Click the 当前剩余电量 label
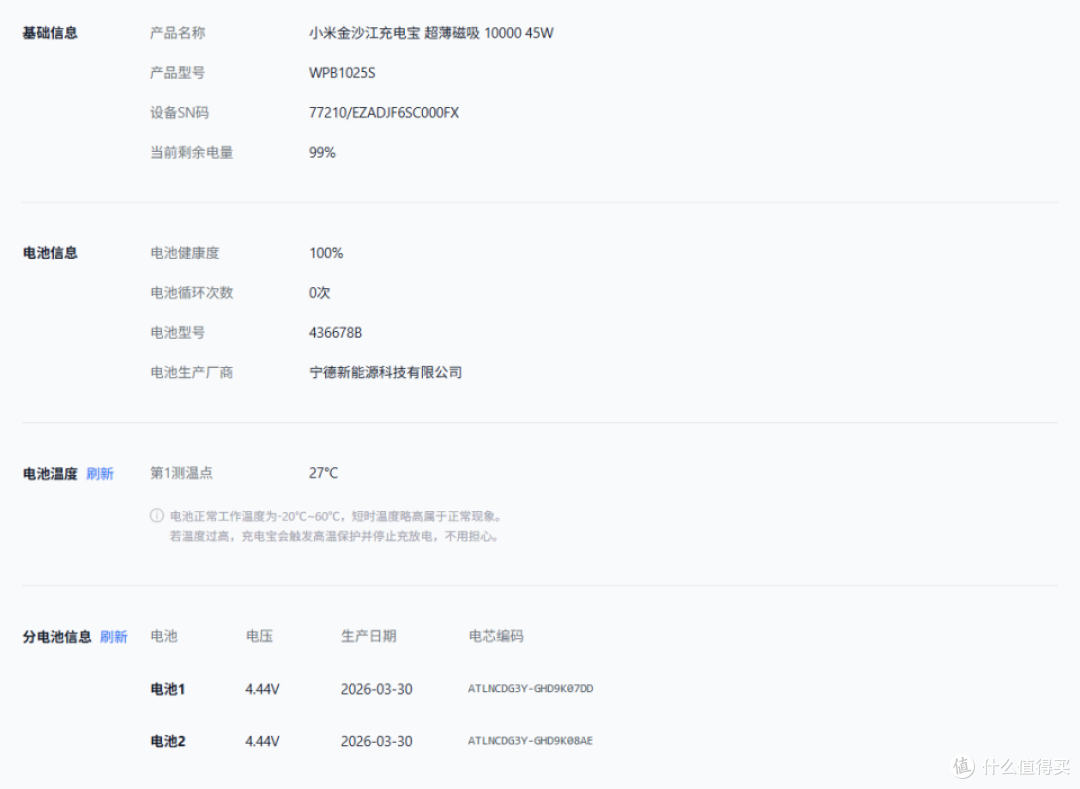1080x789 pixels. pyautogui.click(x=191, y=153)
